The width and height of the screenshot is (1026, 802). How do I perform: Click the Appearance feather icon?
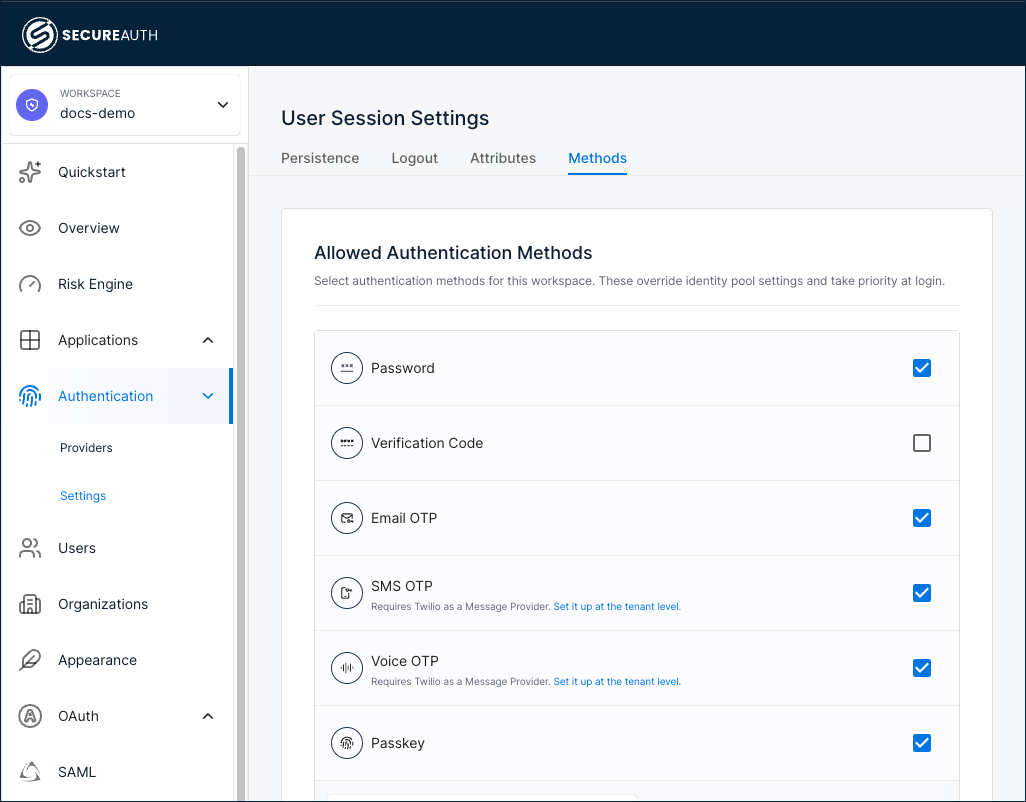30,660
